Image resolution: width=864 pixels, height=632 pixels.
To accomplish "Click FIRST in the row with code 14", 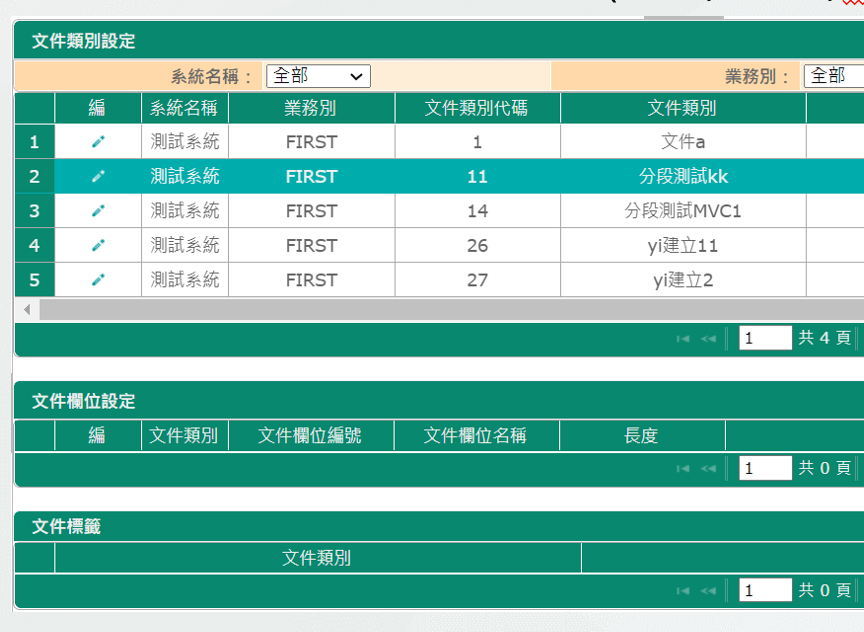I will (311, 211).
